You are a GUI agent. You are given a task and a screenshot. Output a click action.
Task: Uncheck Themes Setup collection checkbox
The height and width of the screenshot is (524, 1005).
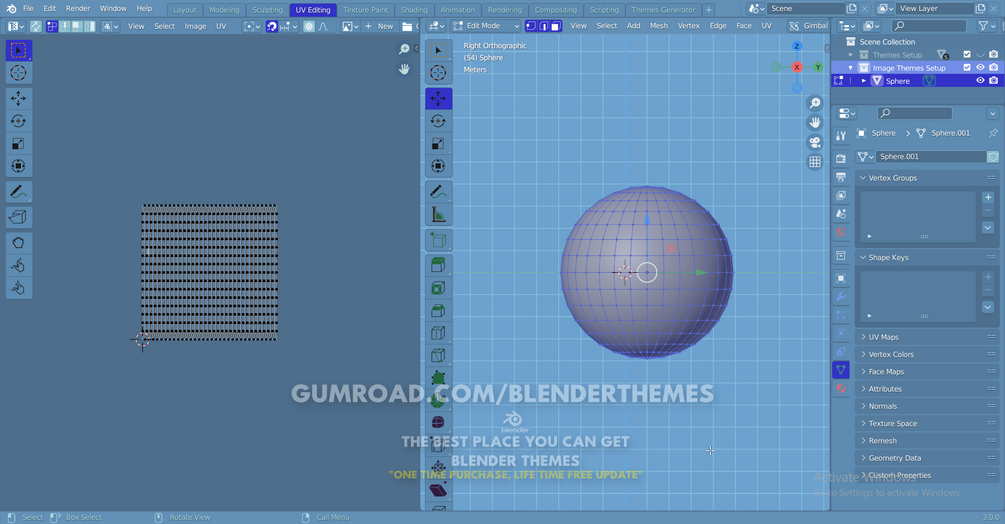967,54
